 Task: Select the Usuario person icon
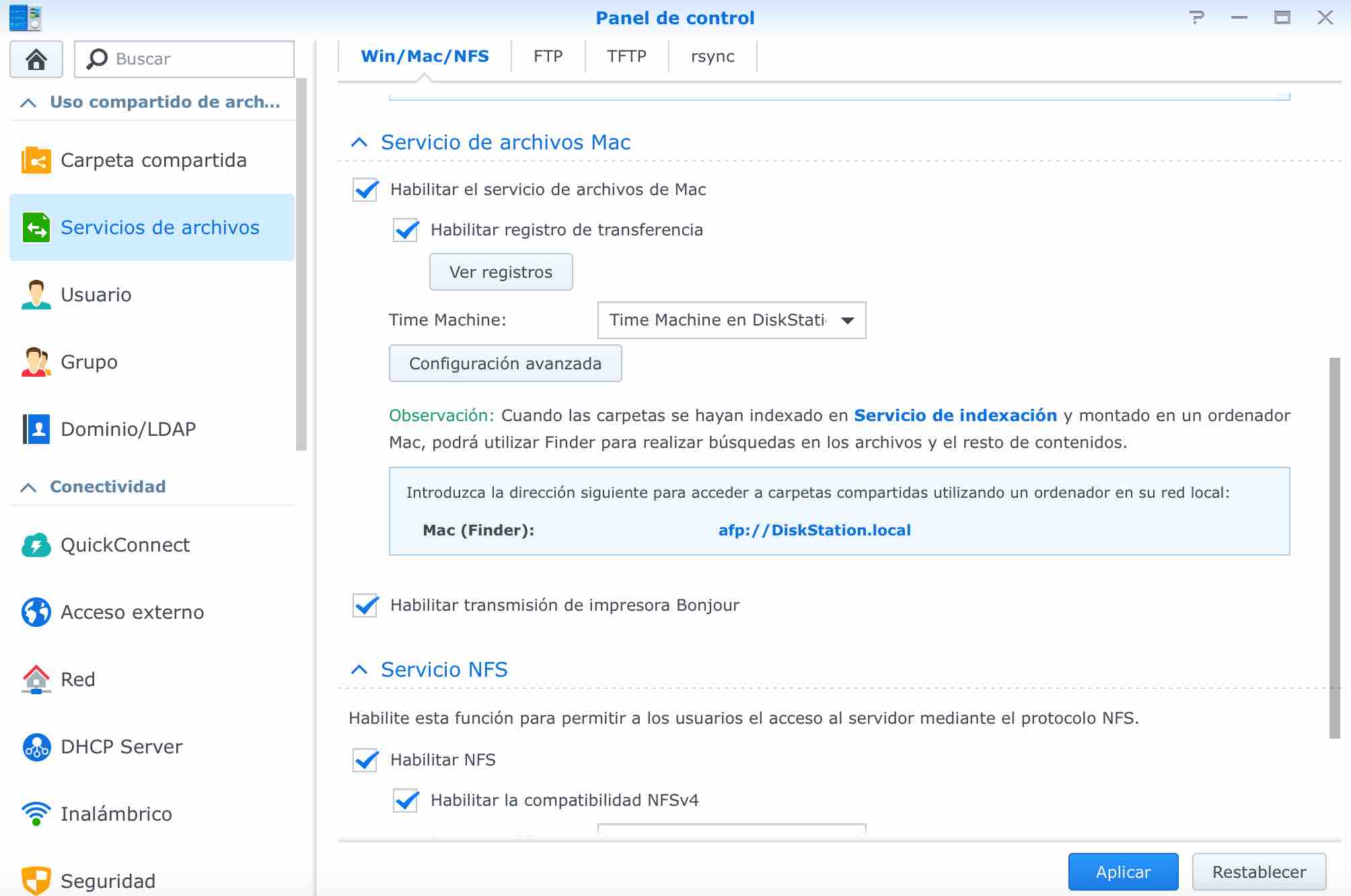(36, 295)
